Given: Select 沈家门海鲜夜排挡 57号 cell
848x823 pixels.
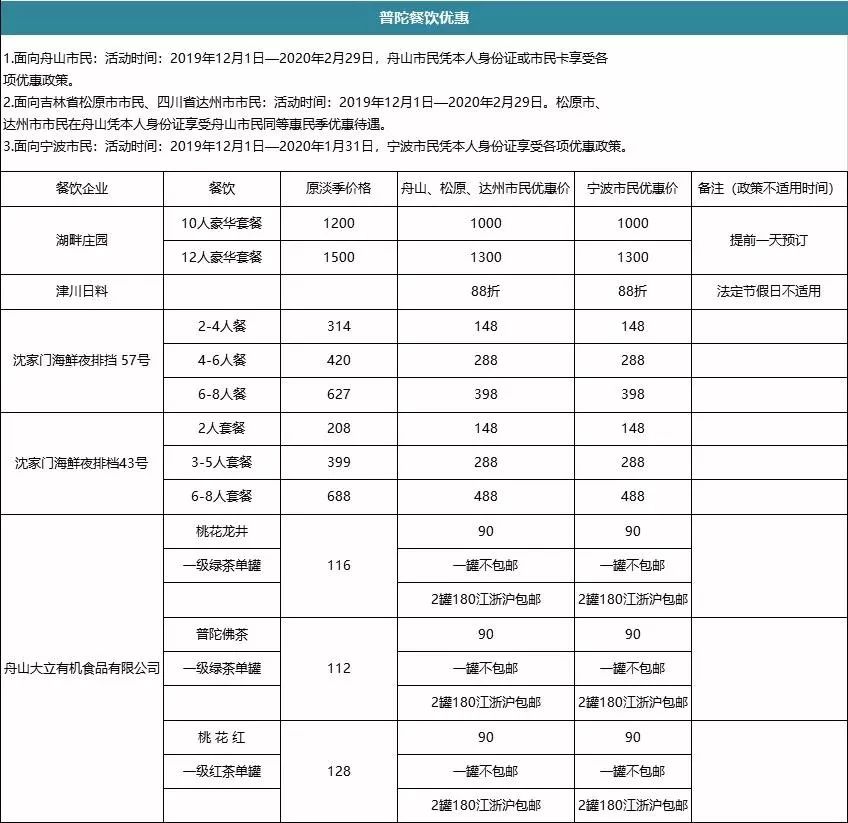Looking at the screenshot, I should coord(84,359).
